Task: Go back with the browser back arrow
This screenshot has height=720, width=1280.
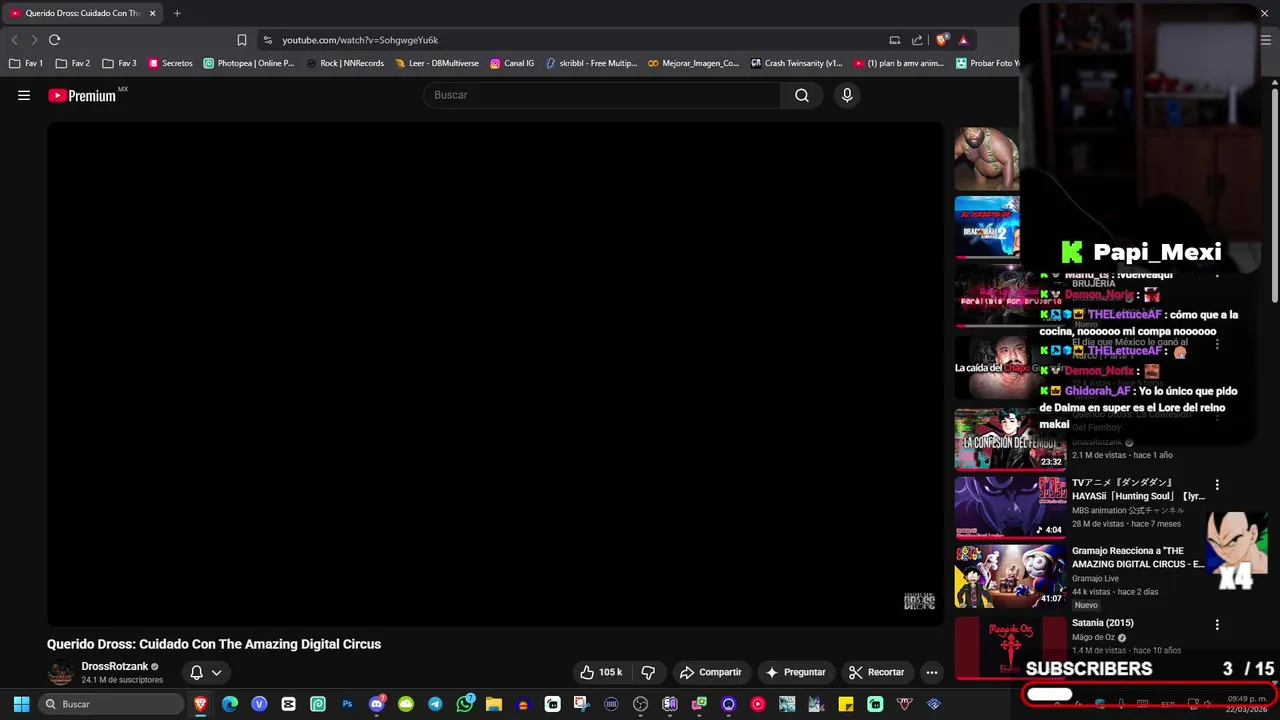Action: coord(14,40)
